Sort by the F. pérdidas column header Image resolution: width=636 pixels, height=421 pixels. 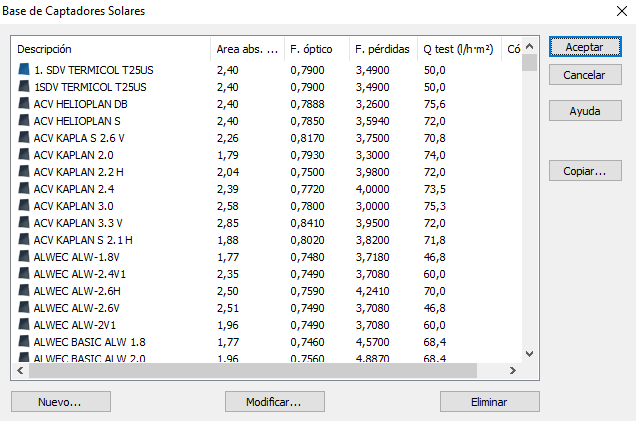click(x=383, y=49)
